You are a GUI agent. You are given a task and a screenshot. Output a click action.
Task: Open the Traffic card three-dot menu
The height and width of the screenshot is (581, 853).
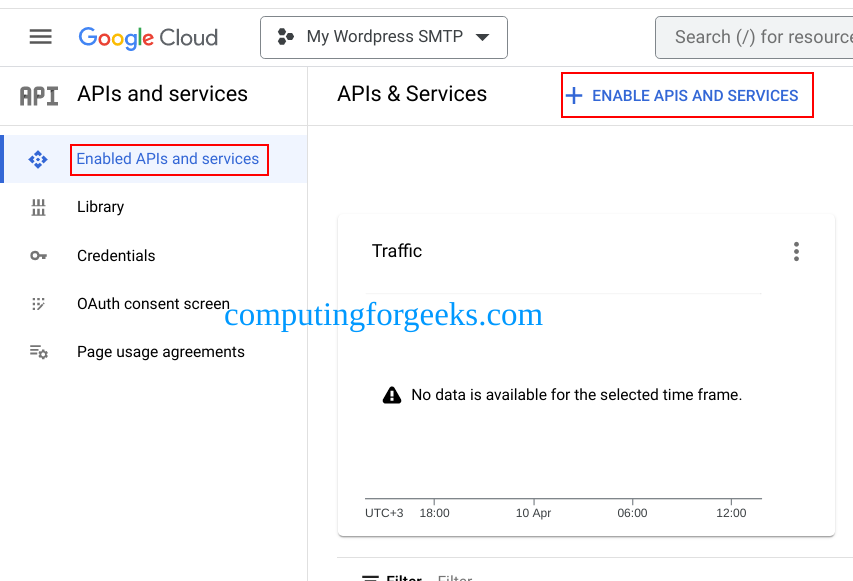[796, 251]
